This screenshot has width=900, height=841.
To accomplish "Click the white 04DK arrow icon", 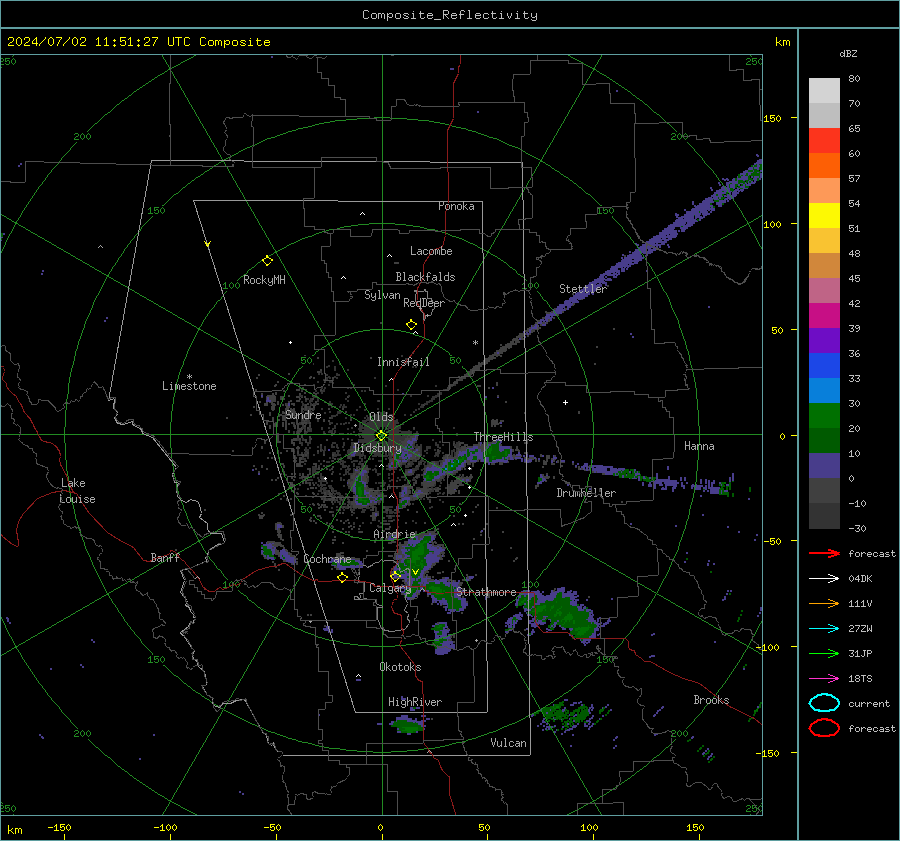I will [824, 579].
